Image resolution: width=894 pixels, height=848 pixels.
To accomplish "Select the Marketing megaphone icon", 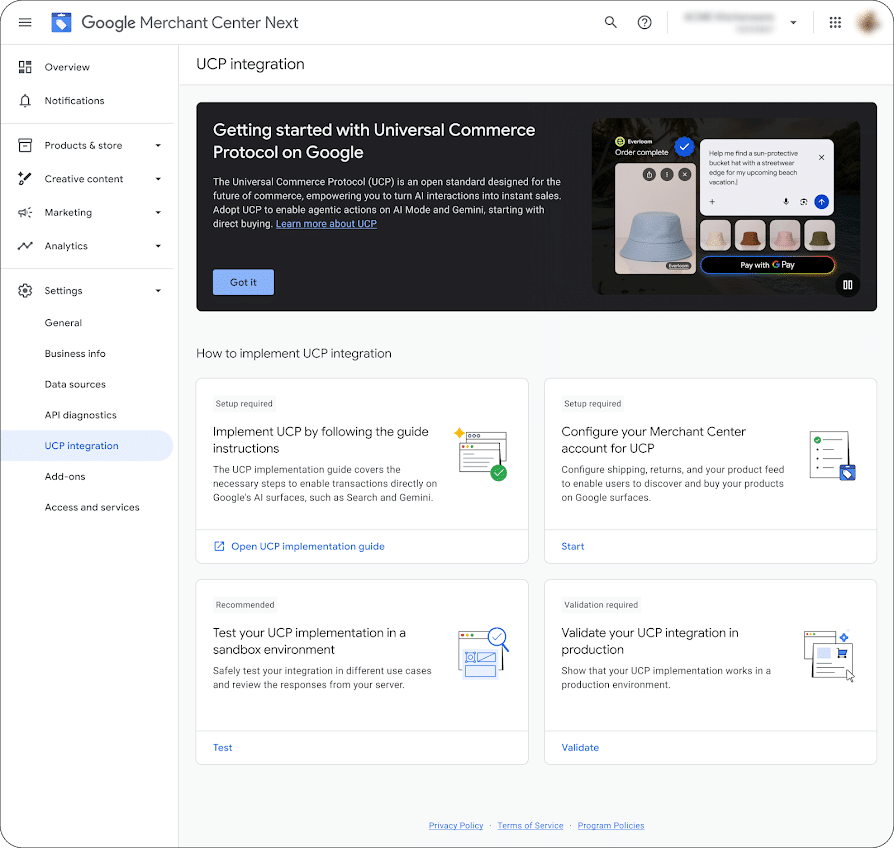I will coord(25,212).
